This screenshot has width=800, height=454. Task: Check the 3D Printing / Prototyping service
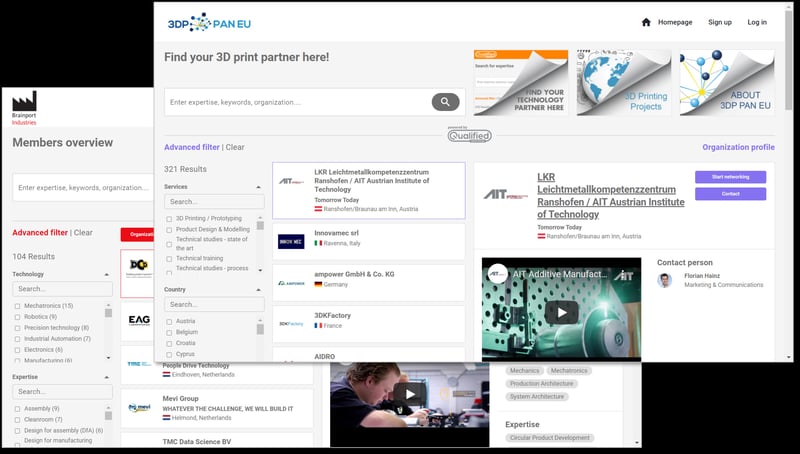[169, 219]
